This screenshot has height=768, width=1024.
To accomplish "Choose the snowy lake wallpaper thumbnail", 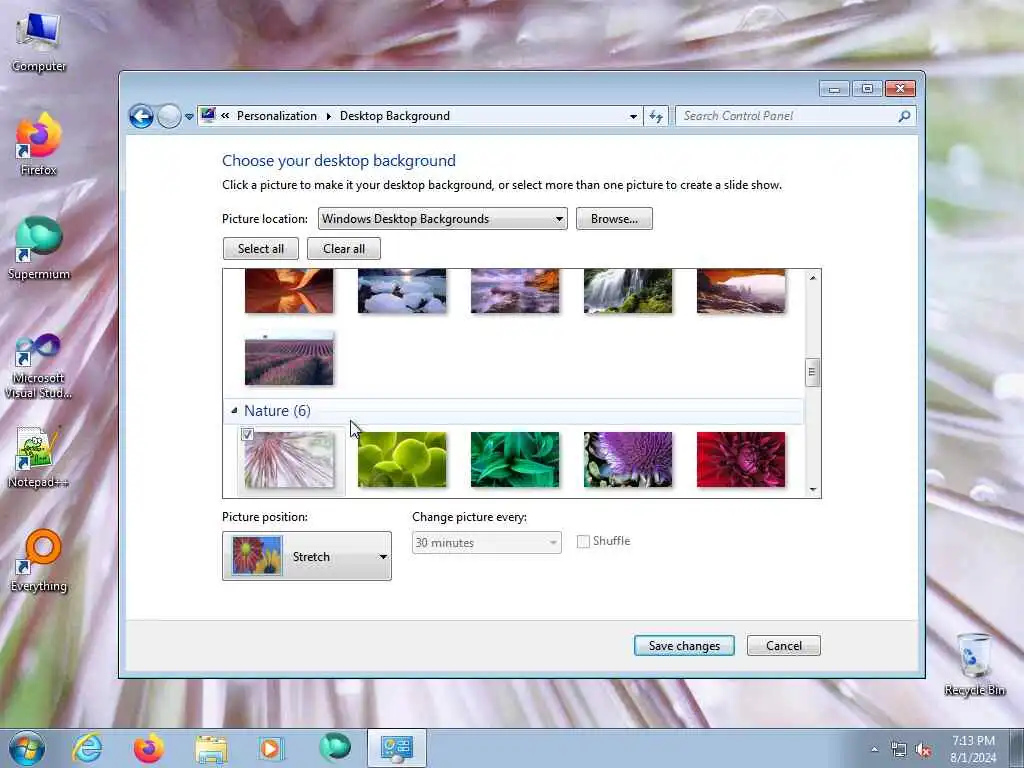I will point(402,291).
